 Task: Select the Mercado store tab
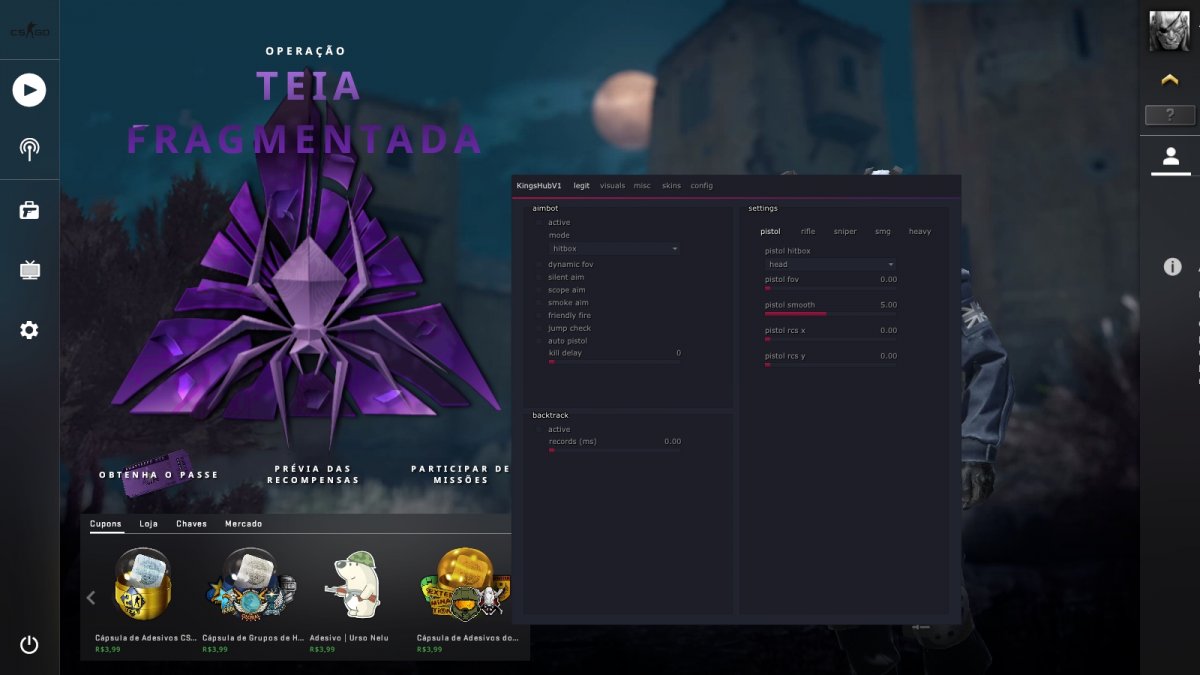tap(244, 524)
